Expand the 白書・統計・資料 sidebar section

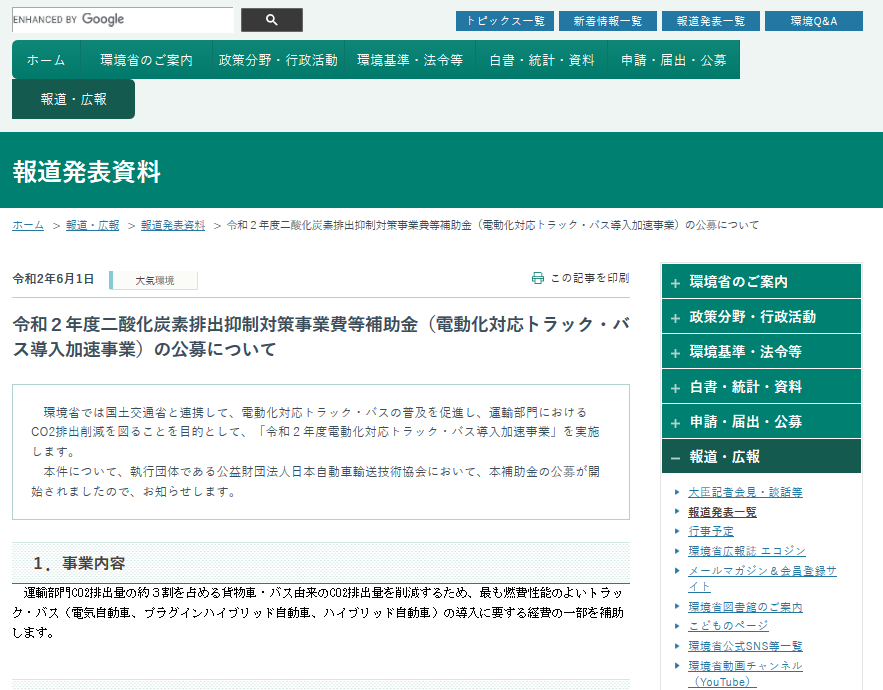[x=761, y=387]
